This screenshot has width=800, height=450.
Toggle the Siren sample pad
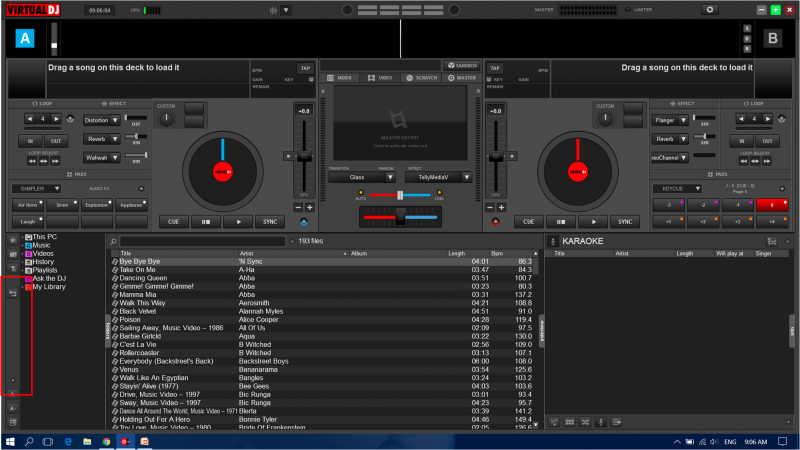(x=62, y=205)
